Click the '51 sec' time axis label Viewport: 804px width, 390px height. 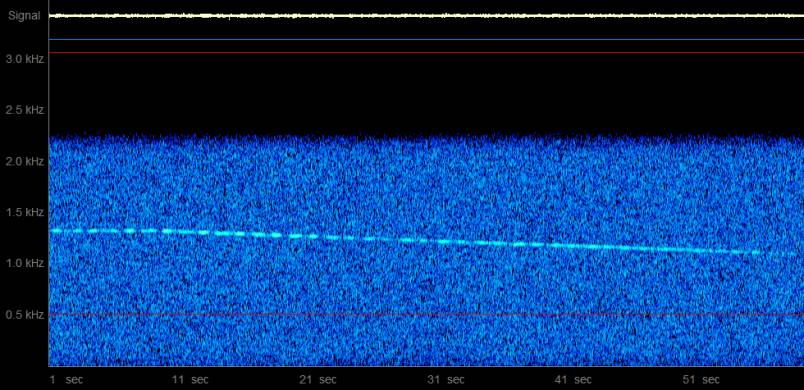(x=701, y=380)
